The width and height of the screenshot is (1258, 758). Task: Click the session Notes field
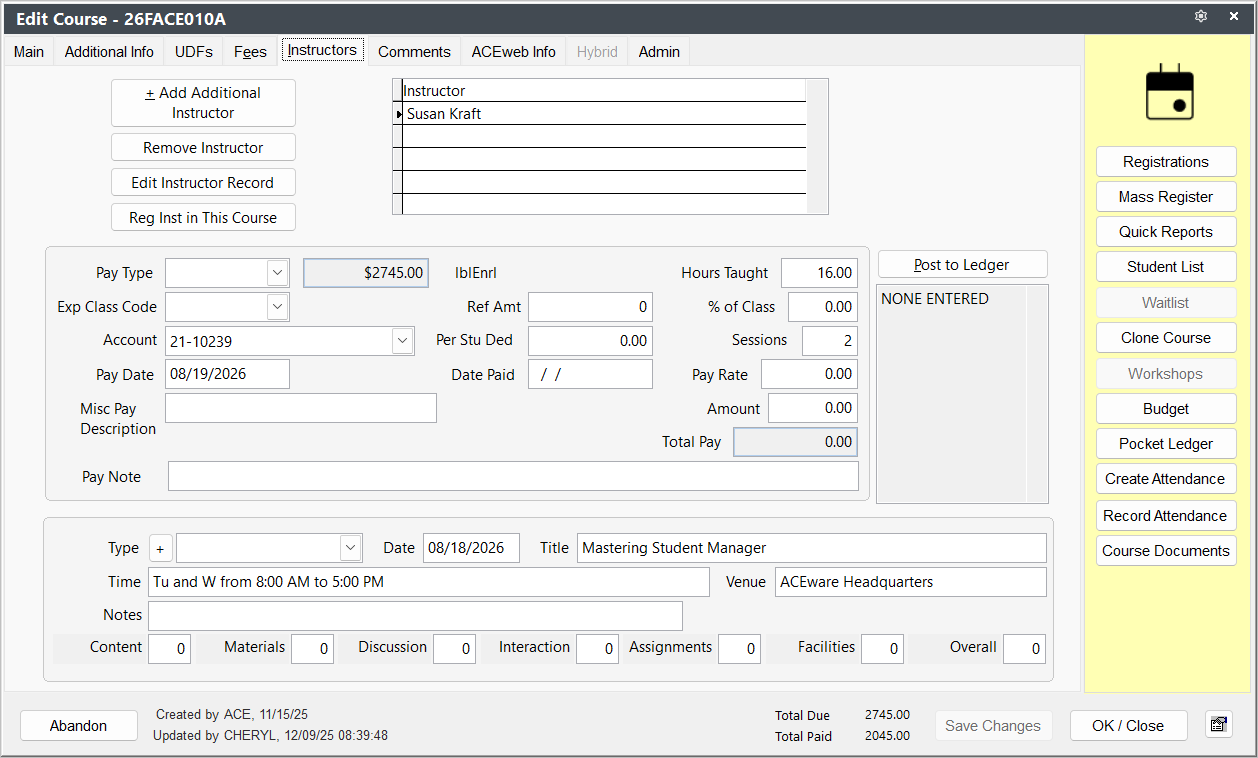[415, 615]
